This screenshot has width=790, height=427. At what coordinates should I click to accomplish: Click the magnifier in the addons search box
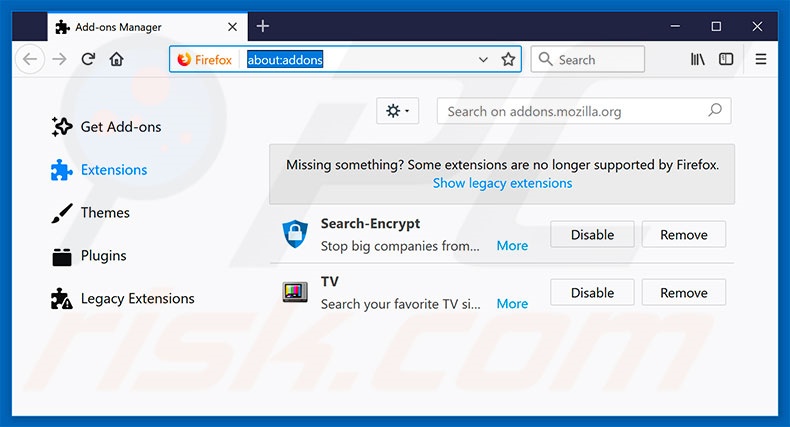(715, 110)
